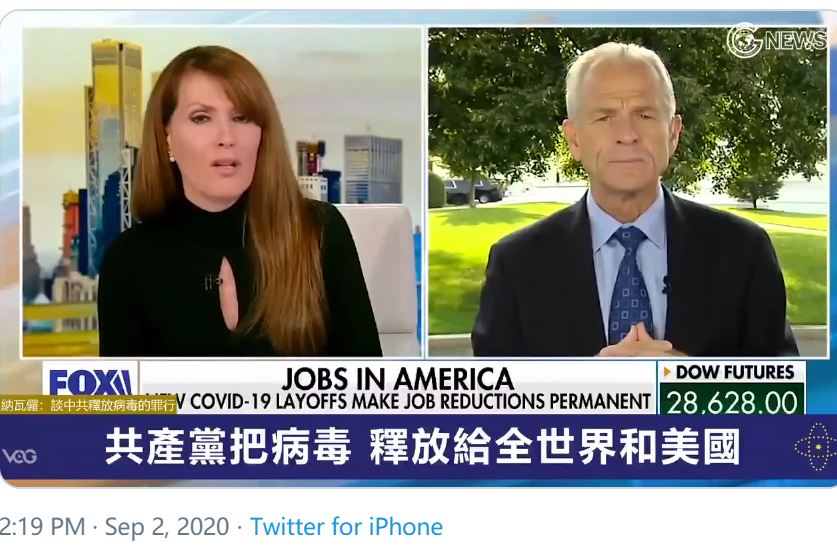Click the FOX network logo

(91, 380)
